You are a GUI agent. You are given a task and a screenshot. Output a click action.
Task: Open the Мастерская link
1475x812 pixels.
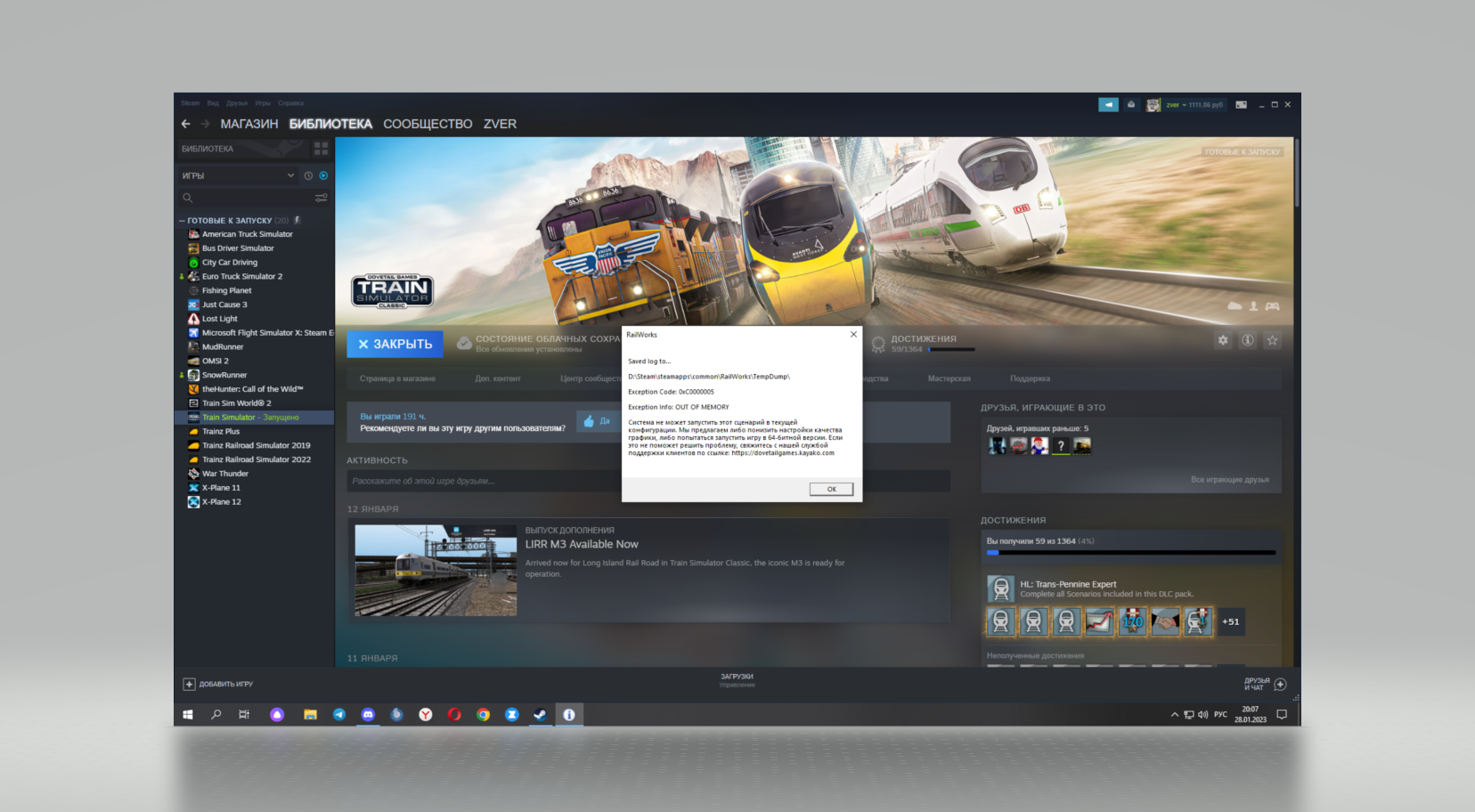point(949,378)
